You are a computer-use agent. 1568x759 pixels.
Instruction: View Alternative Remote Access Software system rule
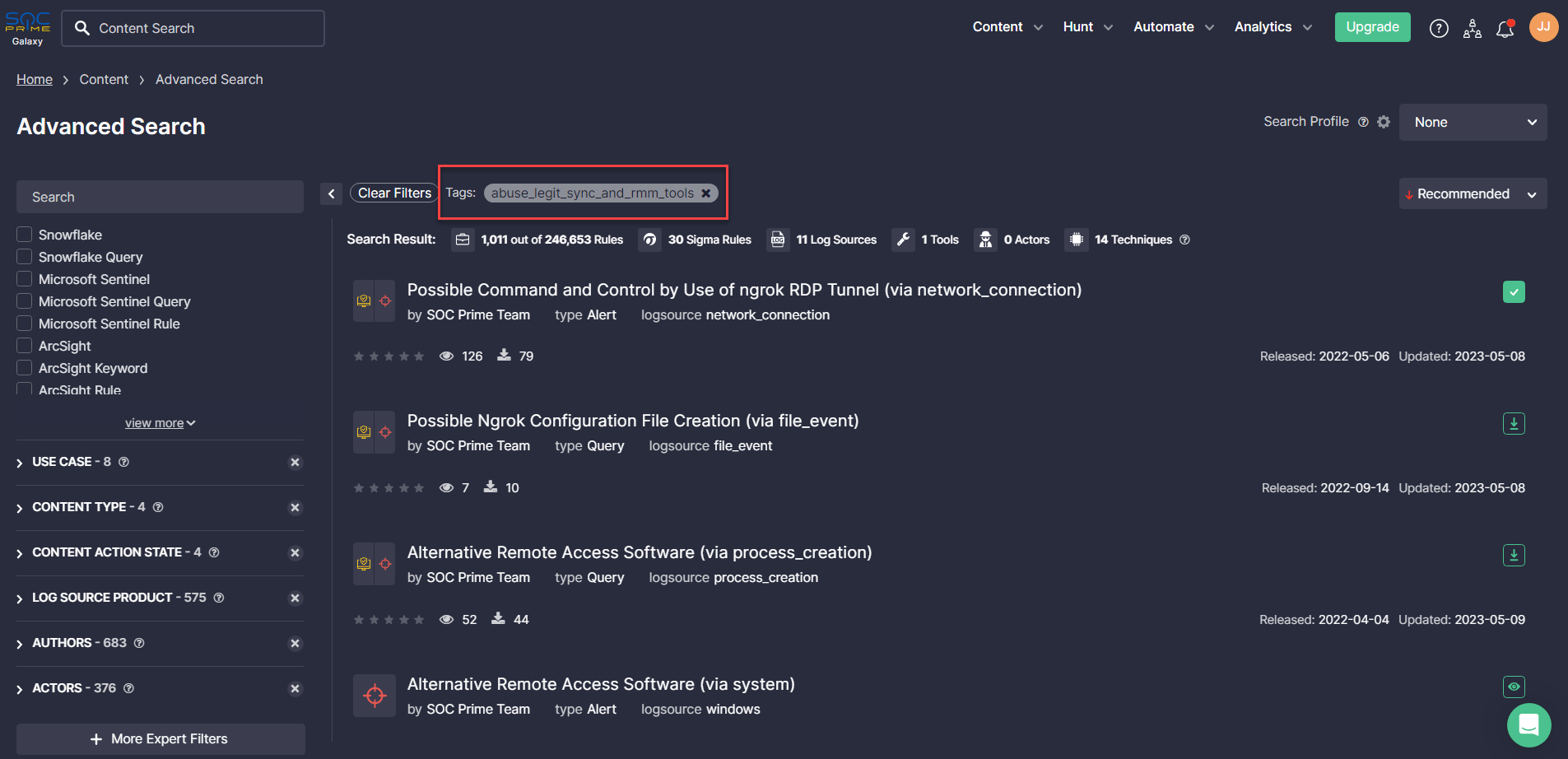coord(1514,687)
